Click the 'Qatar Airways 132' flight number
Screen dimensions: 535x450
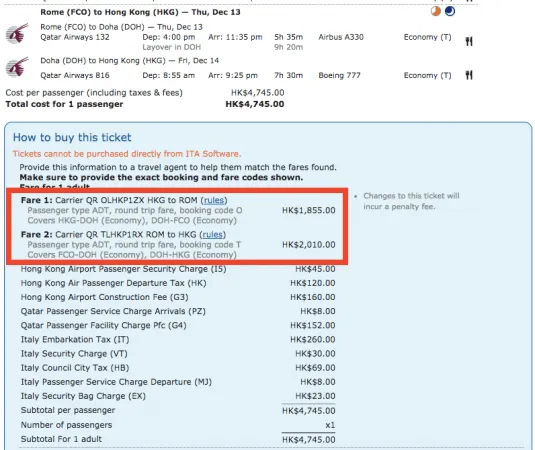pyautogui.click(x=75, y=37)
